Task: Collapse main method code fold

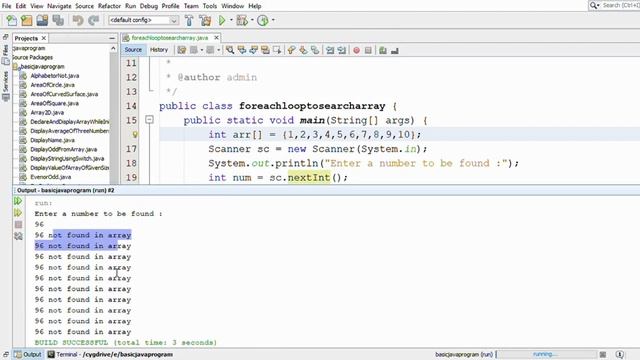Action: click(x=149, y=120)
